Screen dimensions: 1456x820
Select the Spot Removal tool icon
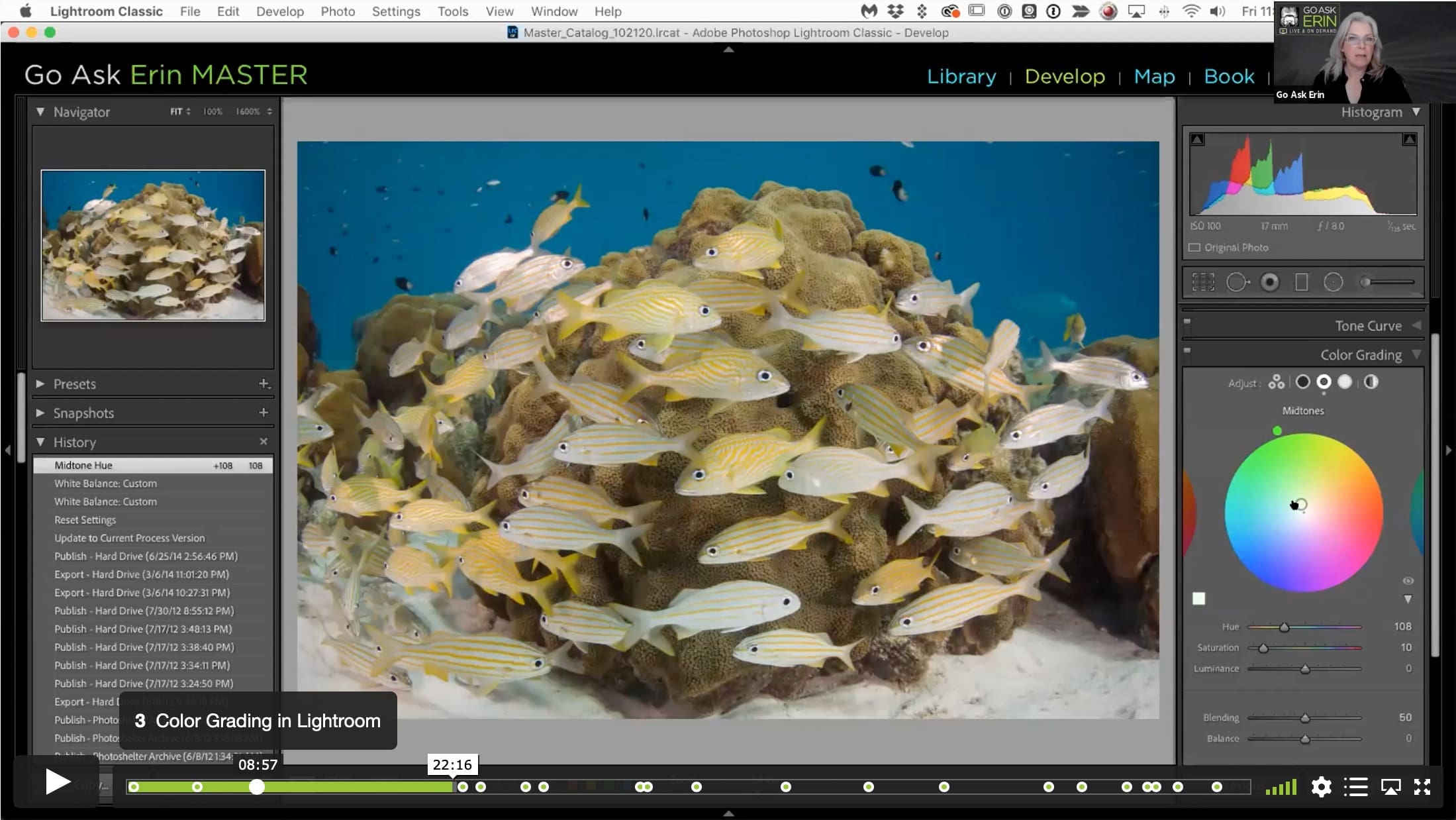(x=1237, y=283)
